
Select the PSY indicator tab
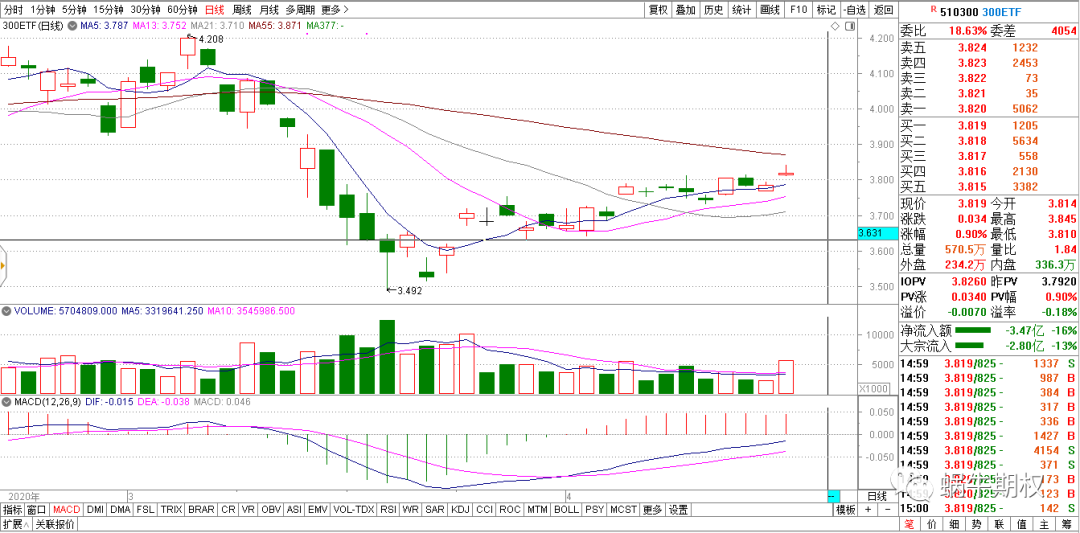click(x=594, y=510)
